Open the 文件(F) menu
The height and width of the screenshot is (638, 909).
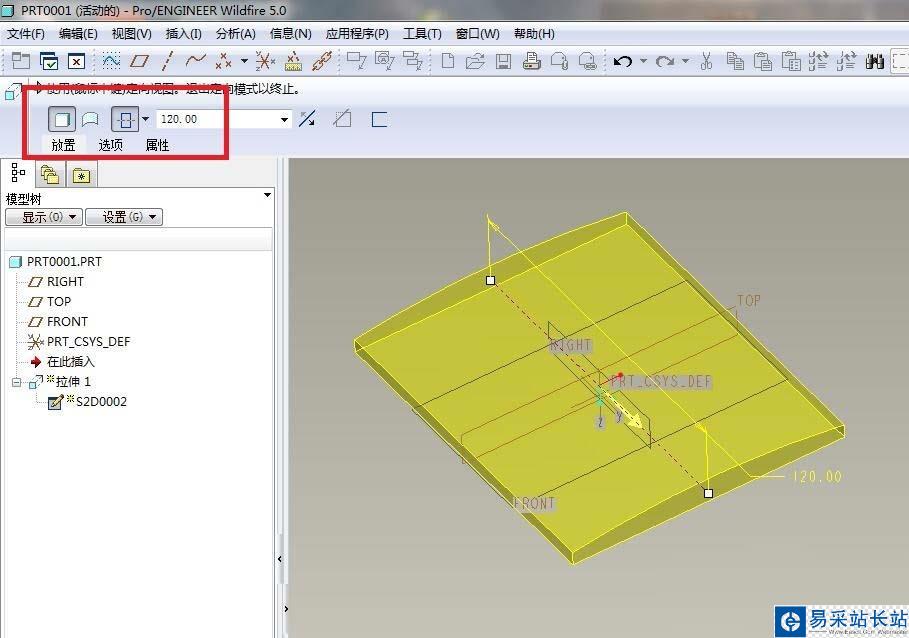(x=26, y=34)
